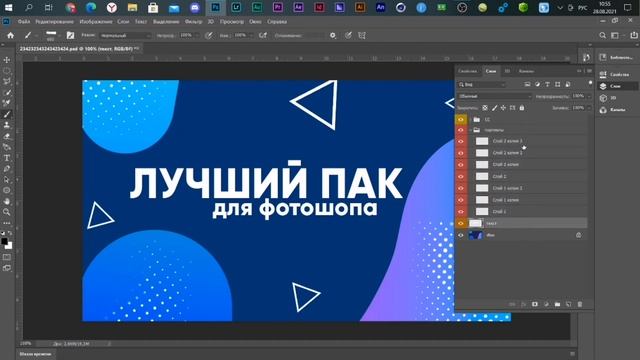Create a new layer icon at panel bottom
This screenshot has width=640, height=360.
[x=568, y=304]
